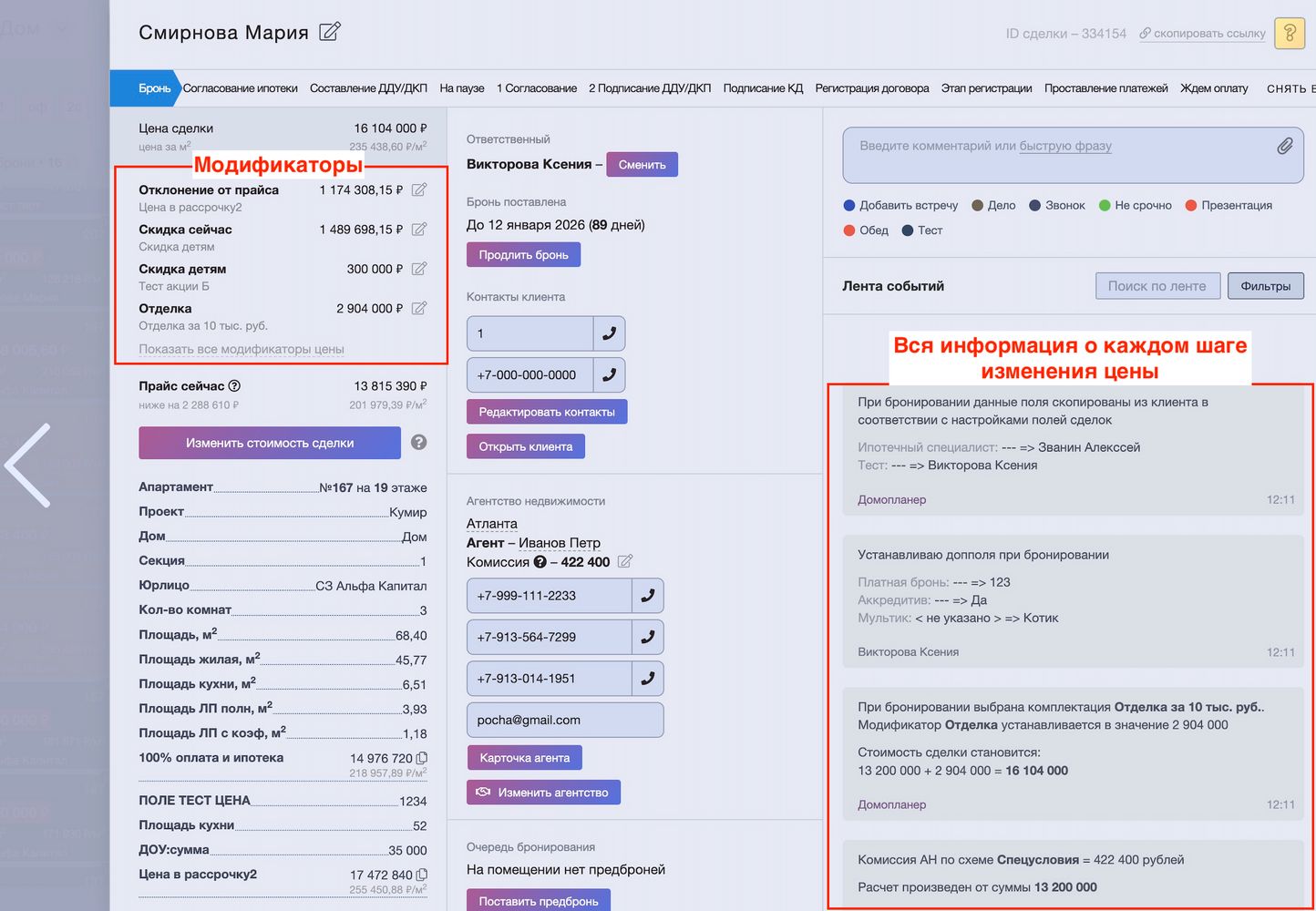Switch to 1 Согласование stage
The image size is (1316, 911).
click(537, 88)
